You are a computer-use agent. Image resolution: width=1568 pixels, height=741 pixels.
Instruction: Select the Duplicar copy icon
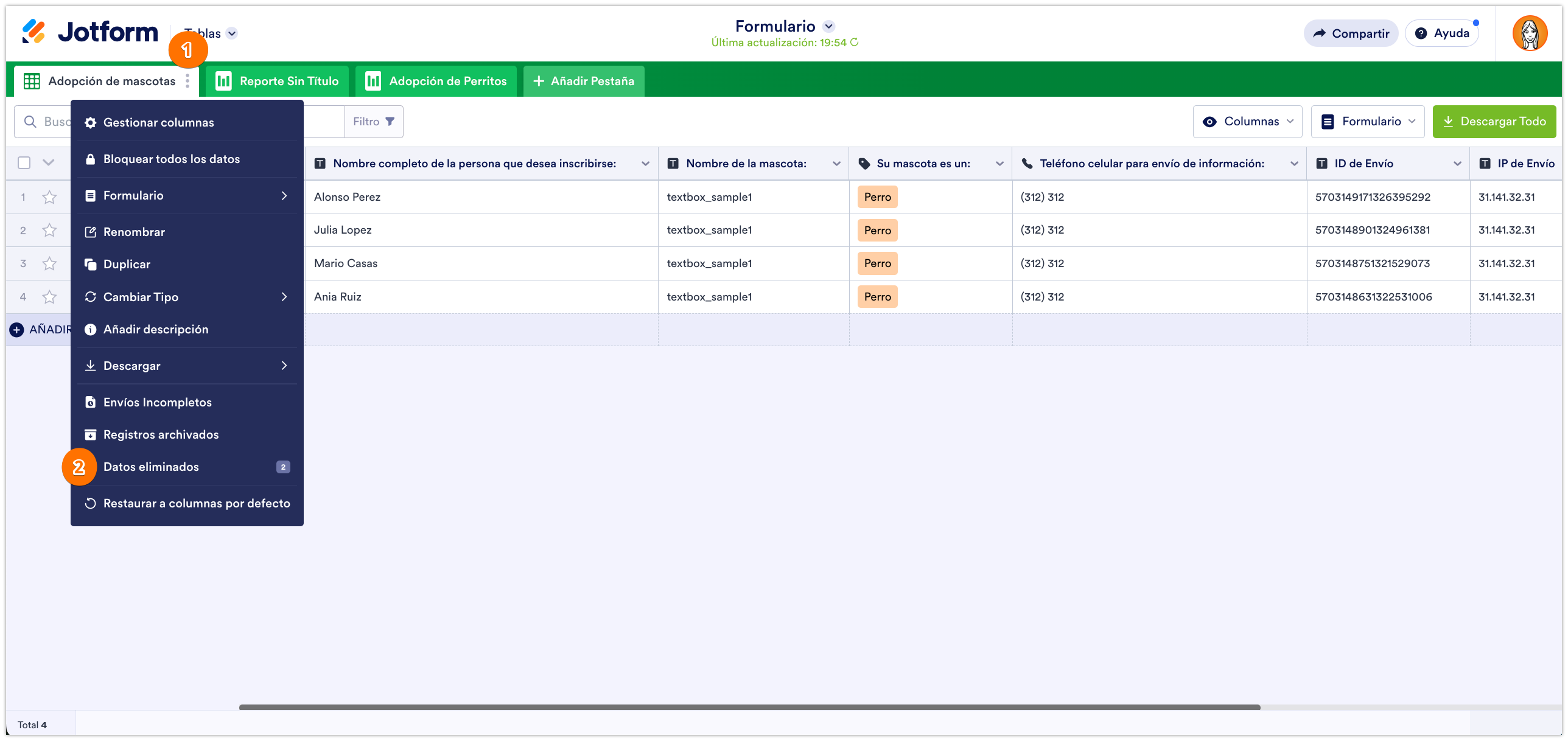(90, 264)
